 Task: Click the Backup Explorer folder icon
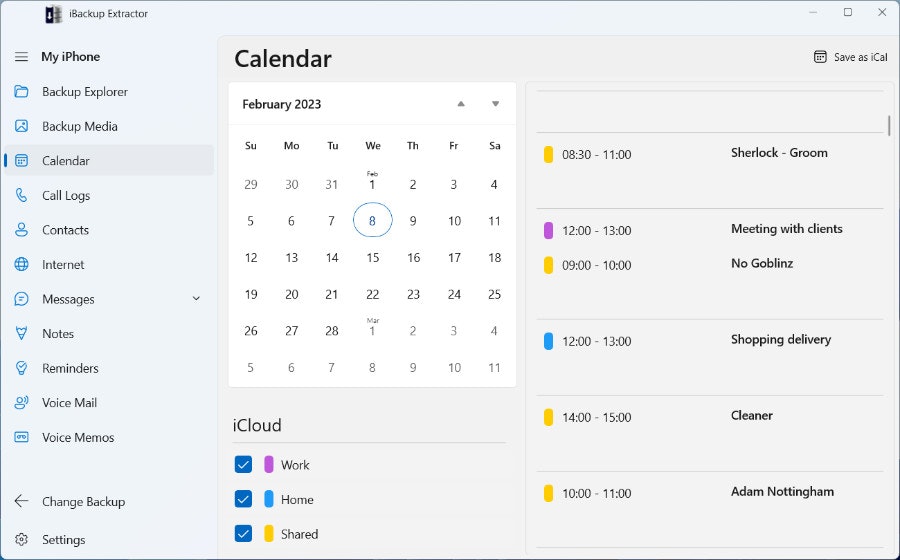21,92
